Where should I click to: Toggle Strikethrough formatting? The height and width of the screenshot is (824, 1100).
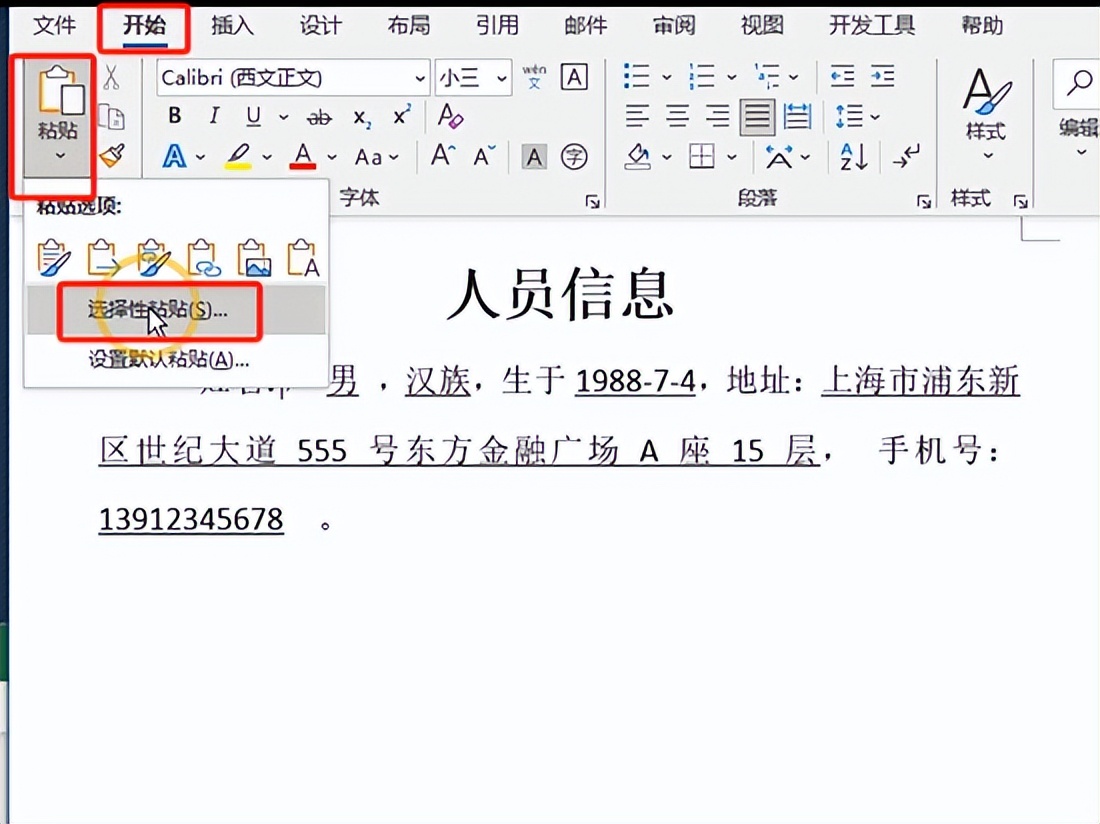click(319, 118)
